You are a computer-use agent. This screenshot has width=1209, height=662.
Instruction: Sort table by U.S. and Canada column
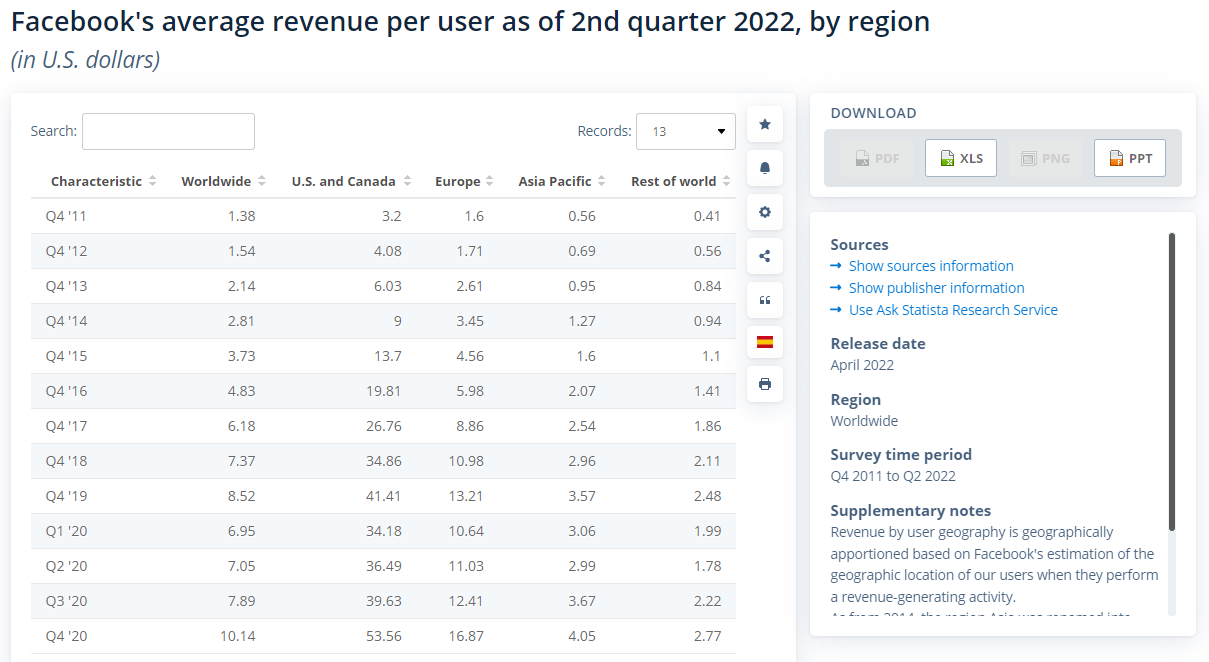click(x=351, y=181)
